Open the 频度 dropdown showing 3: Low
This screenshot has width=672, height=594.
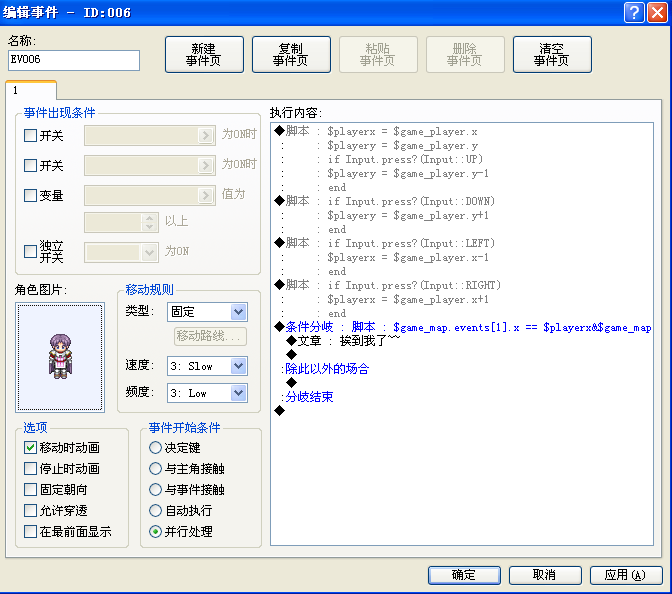pyautogui.click(x=207, y=393)
